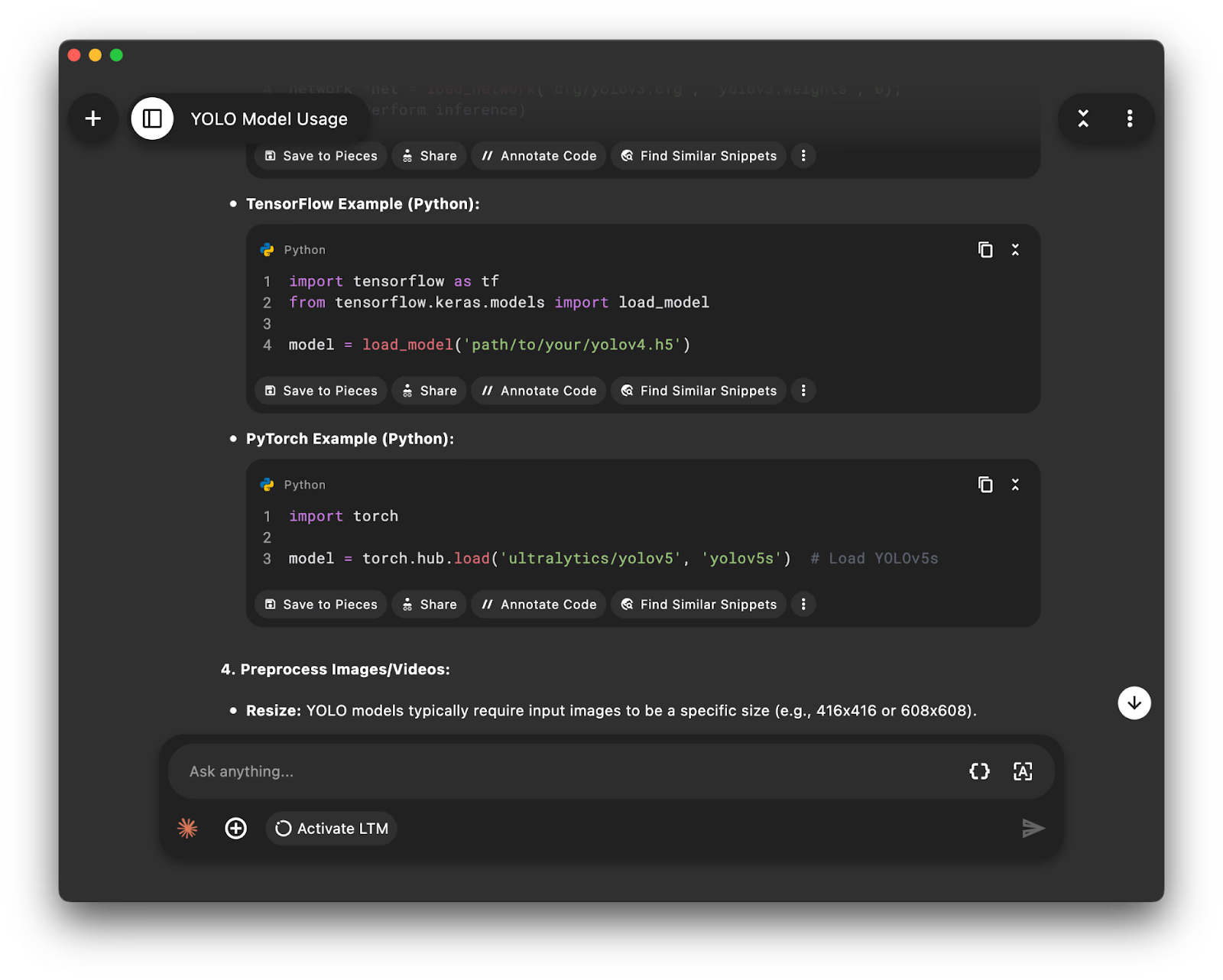1223x980 pixels.
Task: Select the Load YOLOv5s comment
Action: coord(874,559)
